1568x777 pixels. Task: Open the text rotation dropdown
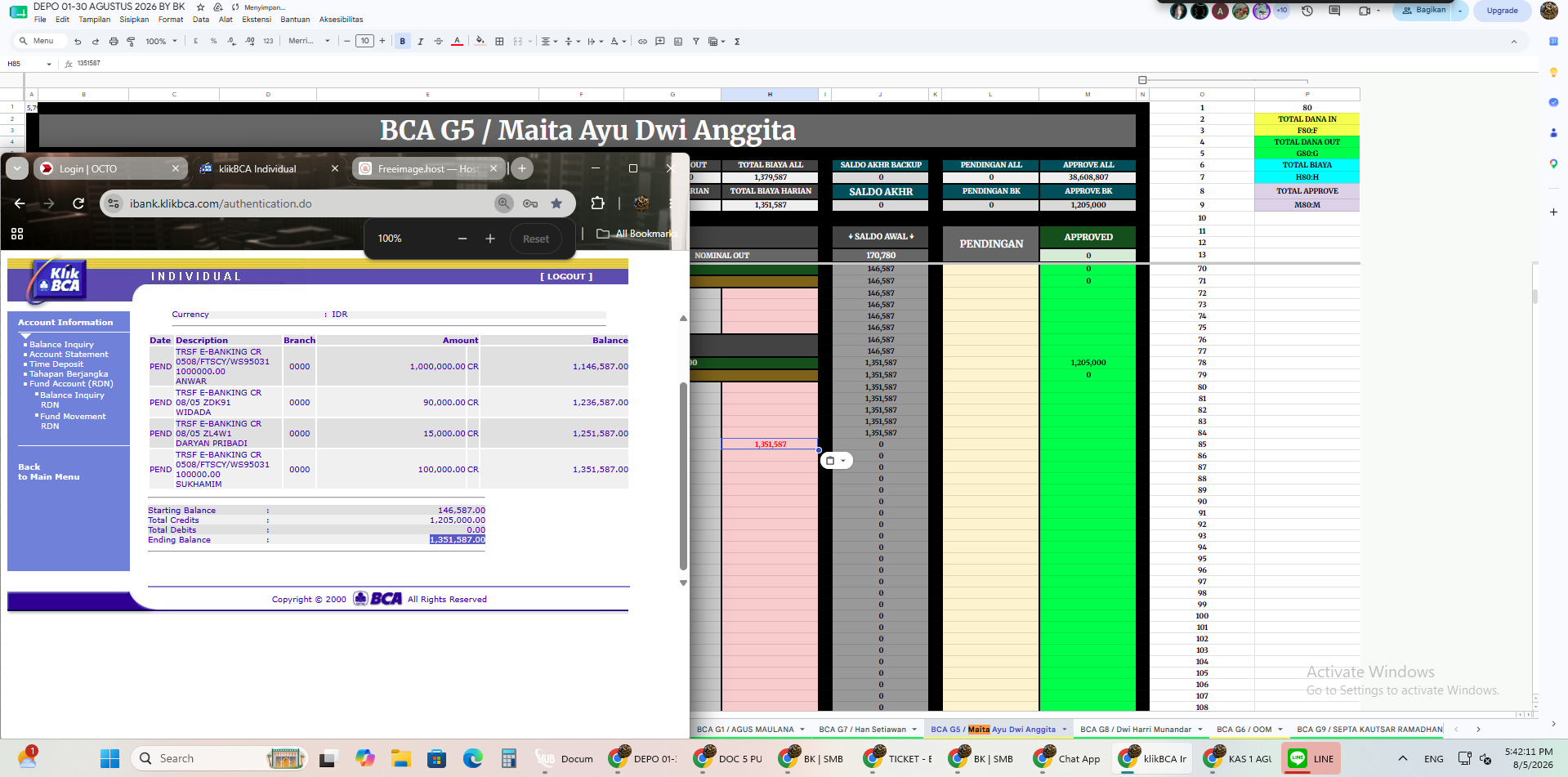(618, 41)
